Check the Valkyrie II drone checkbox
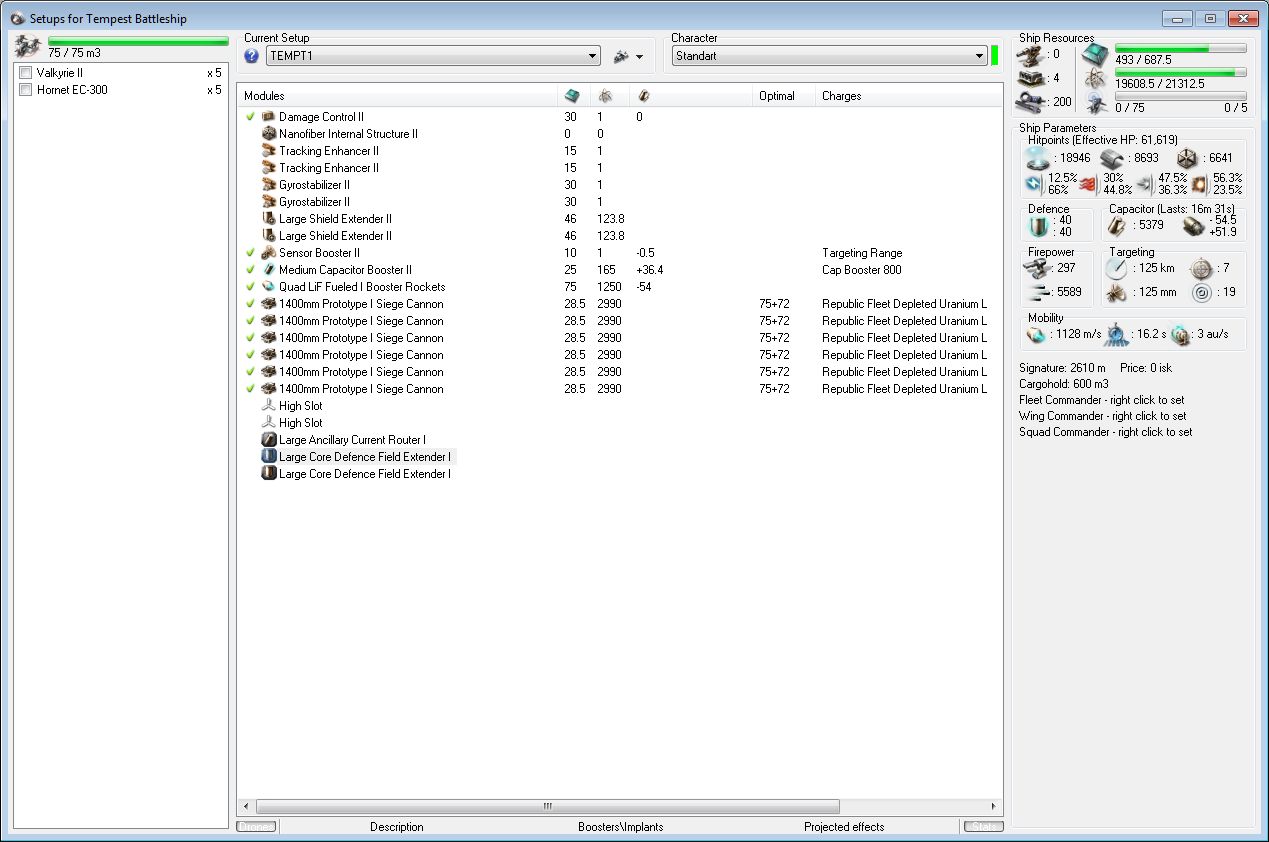The height and width of the screenshot is (842, 1269). click(26, 73)
